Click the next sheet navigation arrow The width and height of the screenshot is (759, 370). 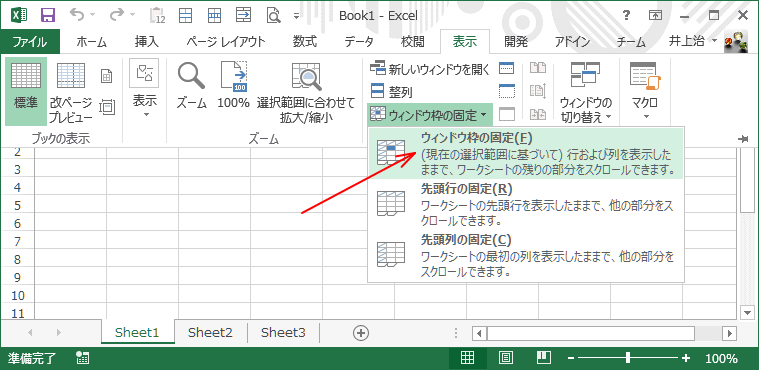tap(59, 333)
